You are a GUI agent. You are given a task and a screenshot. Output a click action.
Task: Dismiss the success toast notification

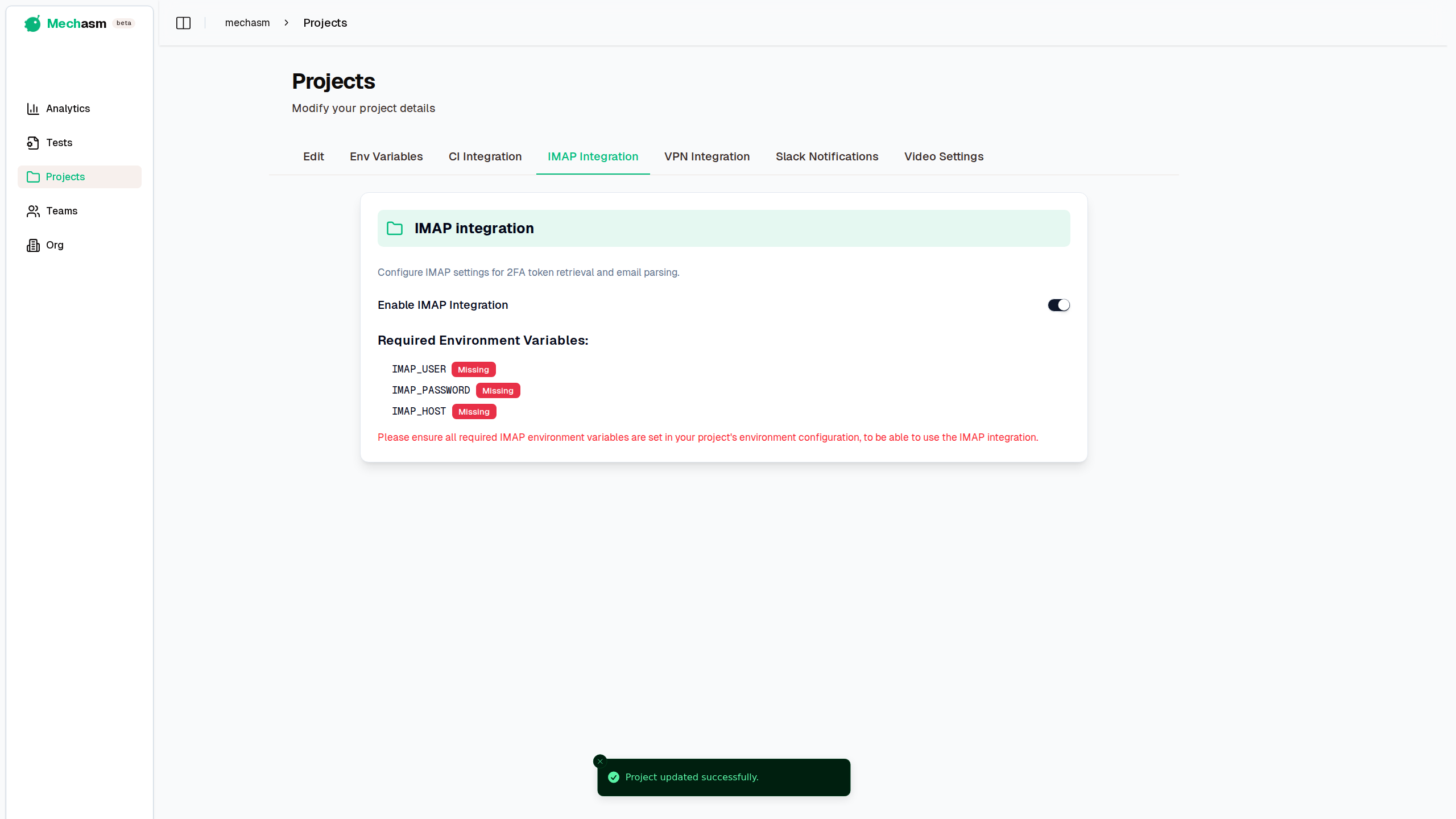[600, 762]
